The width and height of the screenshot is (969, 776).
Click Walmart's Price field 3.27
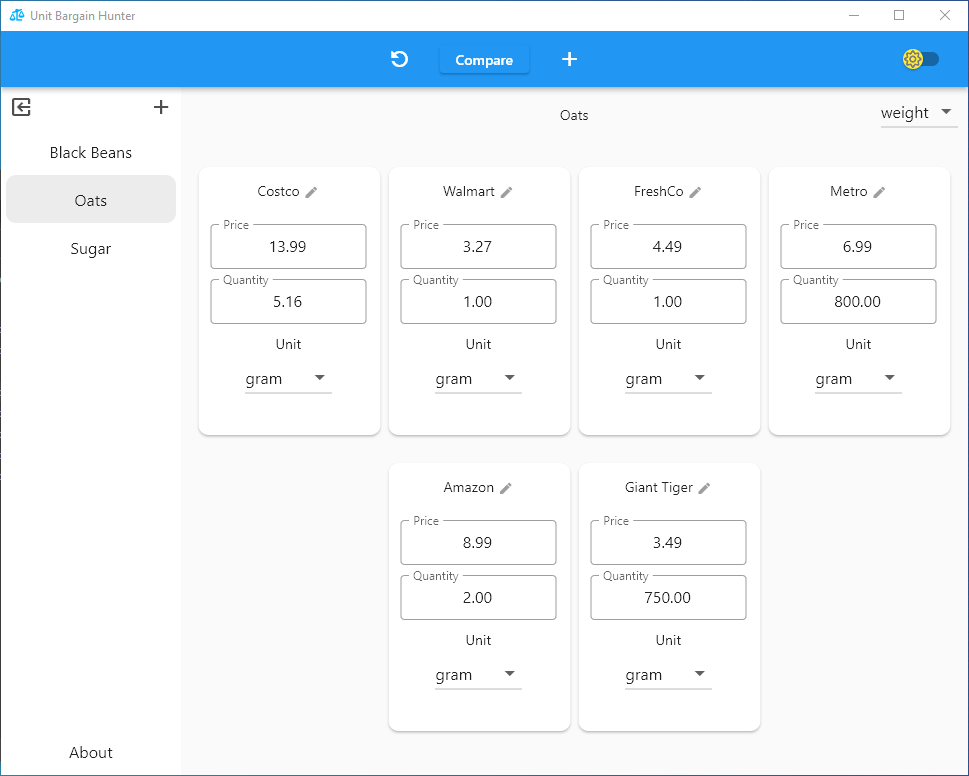(478, 247)
